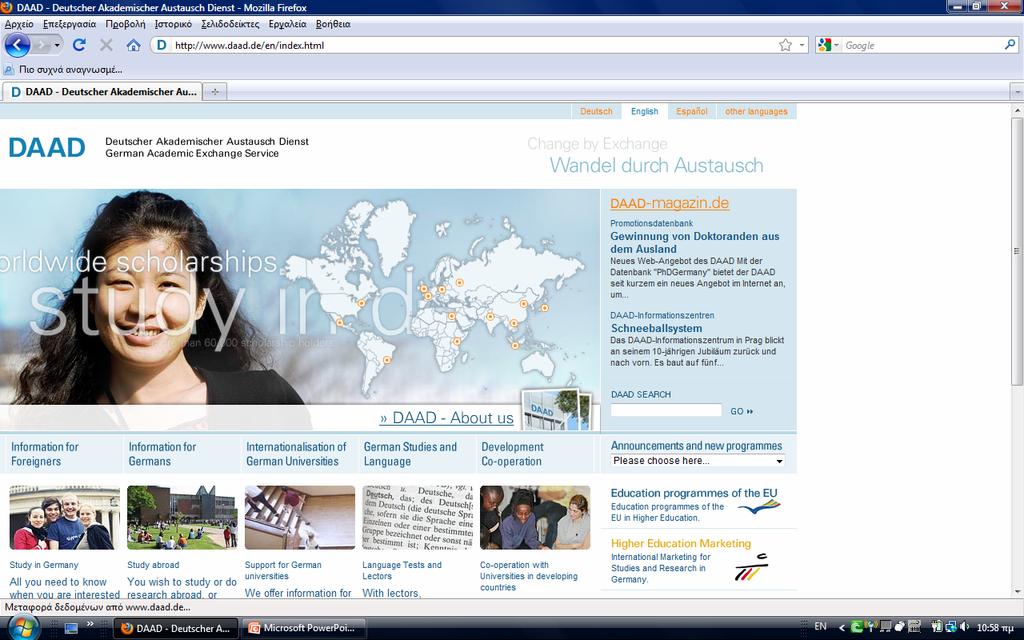The image size is (1024, 640).
Task: Open the Προβολή menu
Action: point(125,24)
